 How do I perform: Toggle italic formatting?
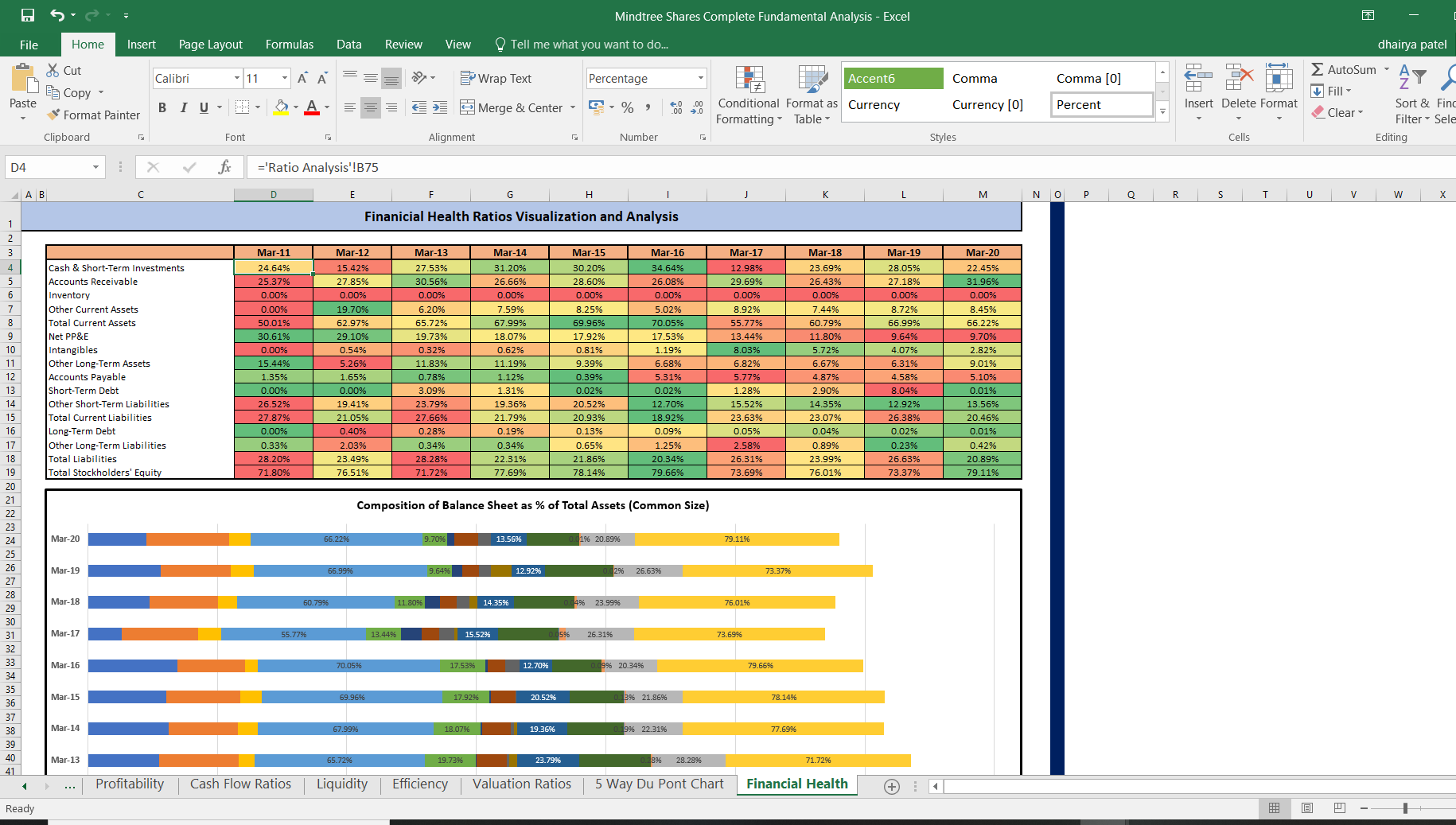[x=184, y=107]
